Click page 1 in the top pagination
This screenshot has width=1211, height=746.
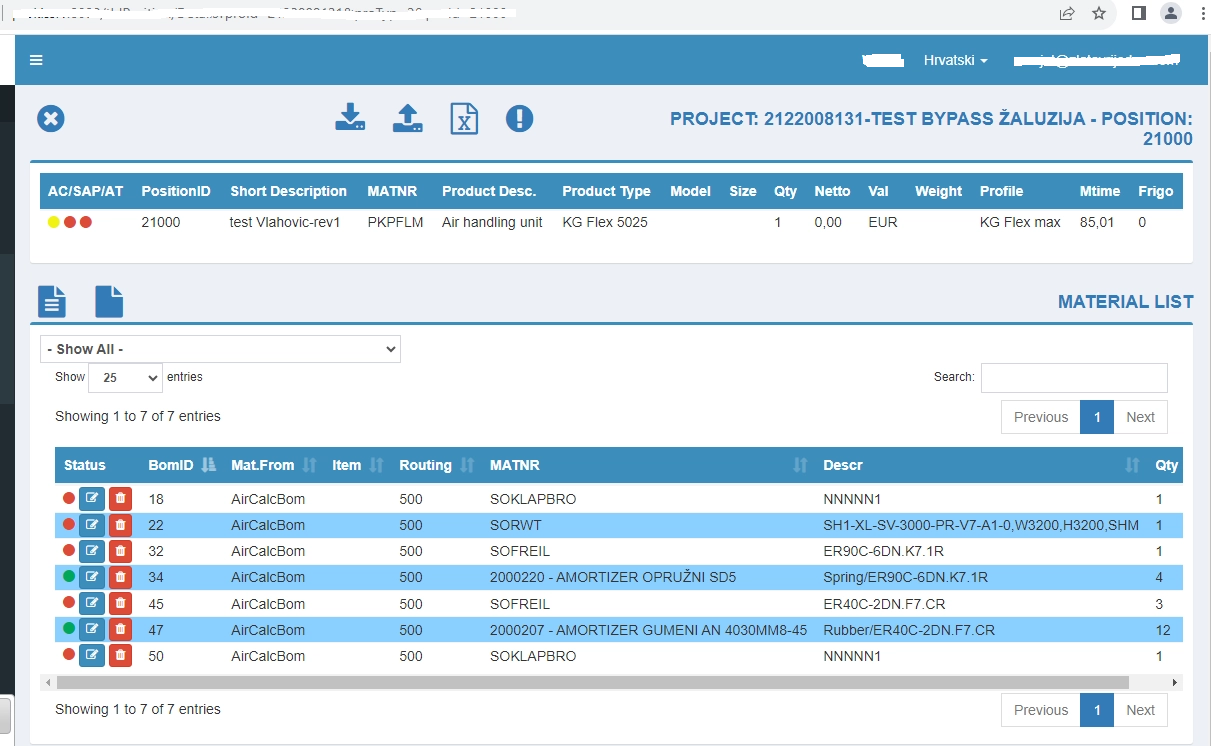(1097, 417)
